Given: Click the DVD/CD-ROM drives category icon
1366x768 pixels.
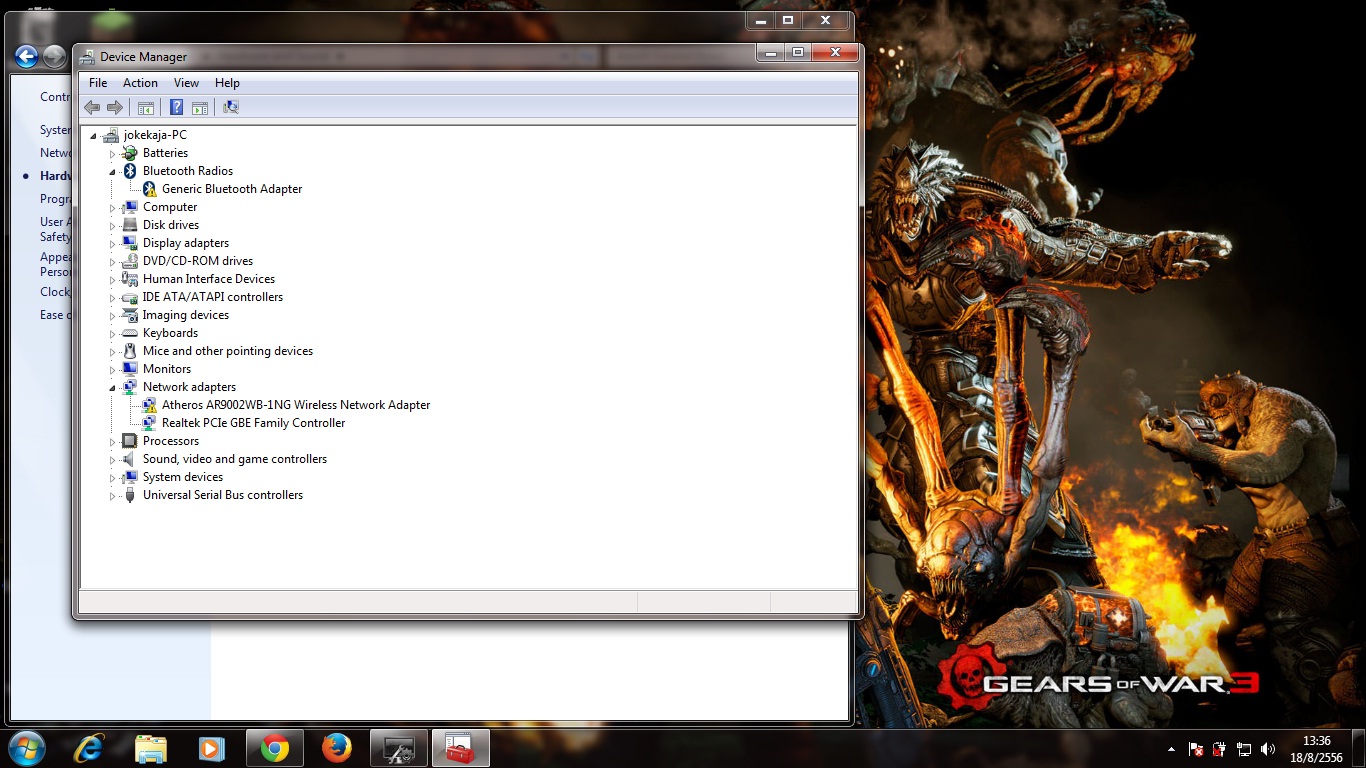Looking at the screenshot, I should (x=129, y=261).
